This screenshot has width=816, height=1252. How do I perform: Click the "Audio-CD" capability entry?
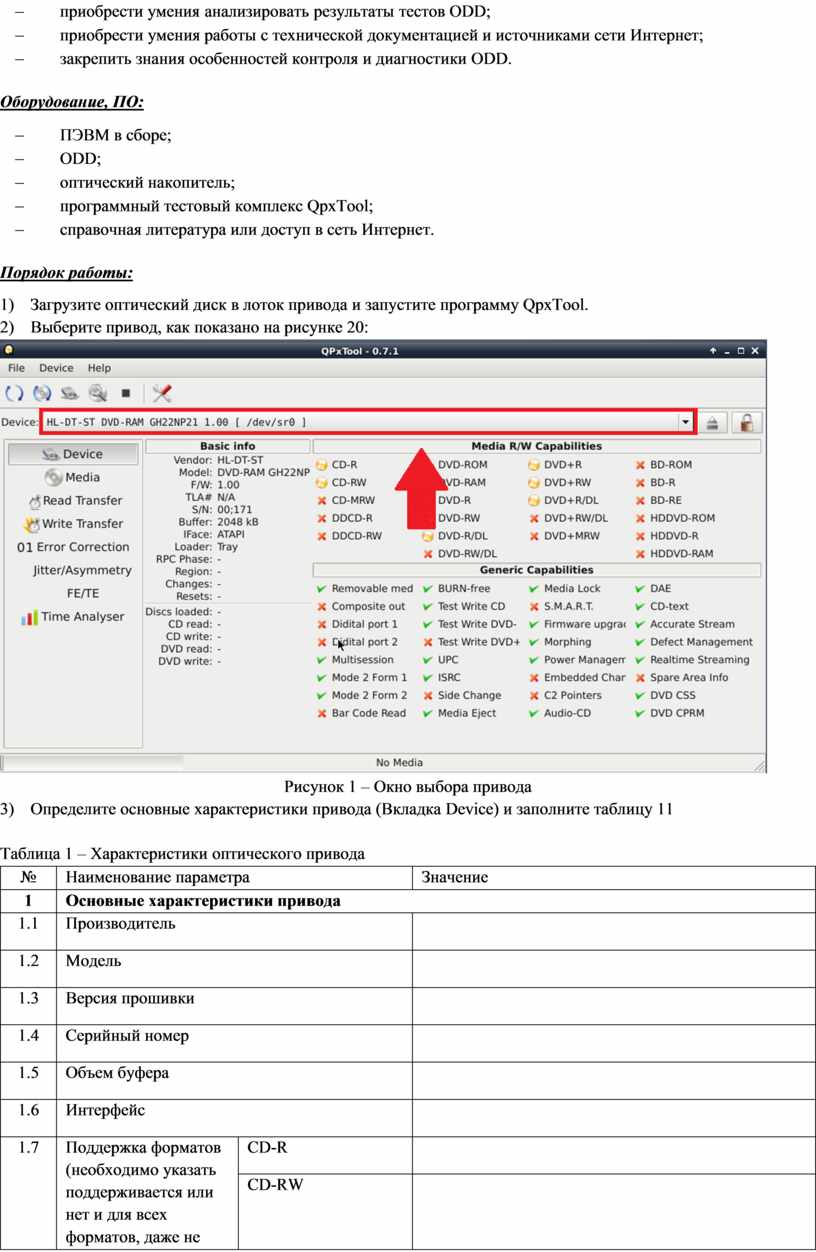pyautogui.click(x=559, y=713)
